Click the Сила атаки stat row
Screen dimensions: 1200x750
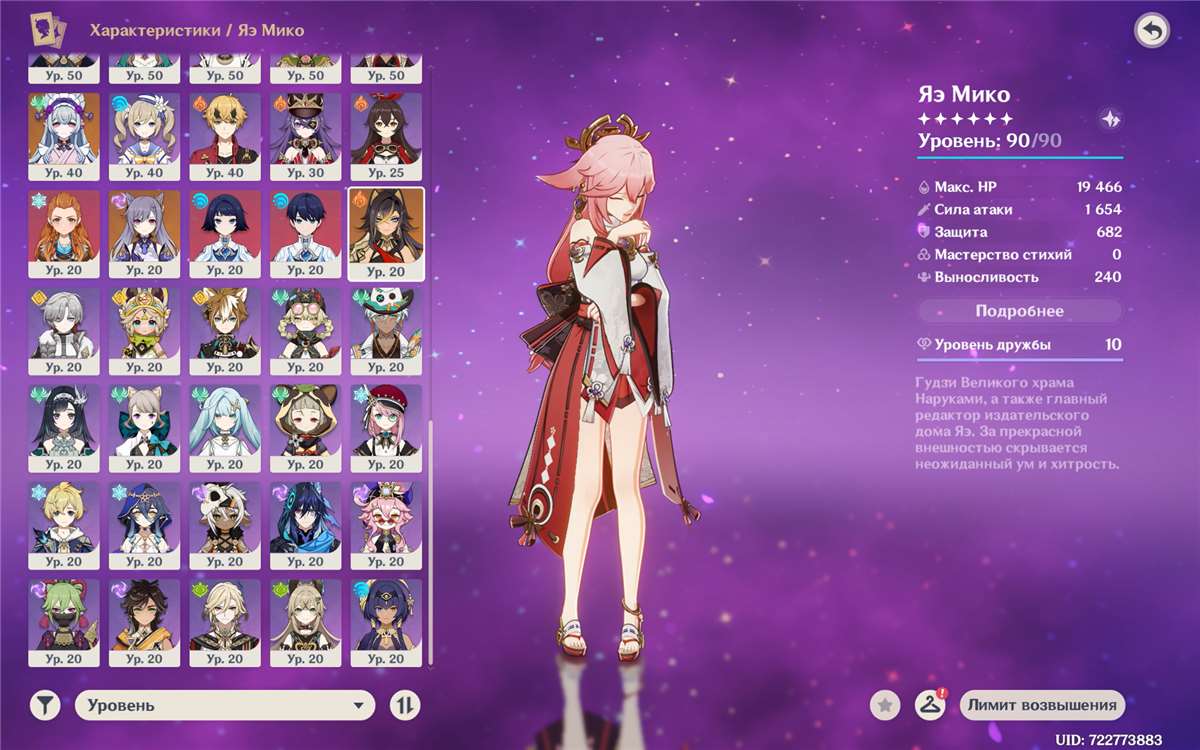tap(1019, 210)
